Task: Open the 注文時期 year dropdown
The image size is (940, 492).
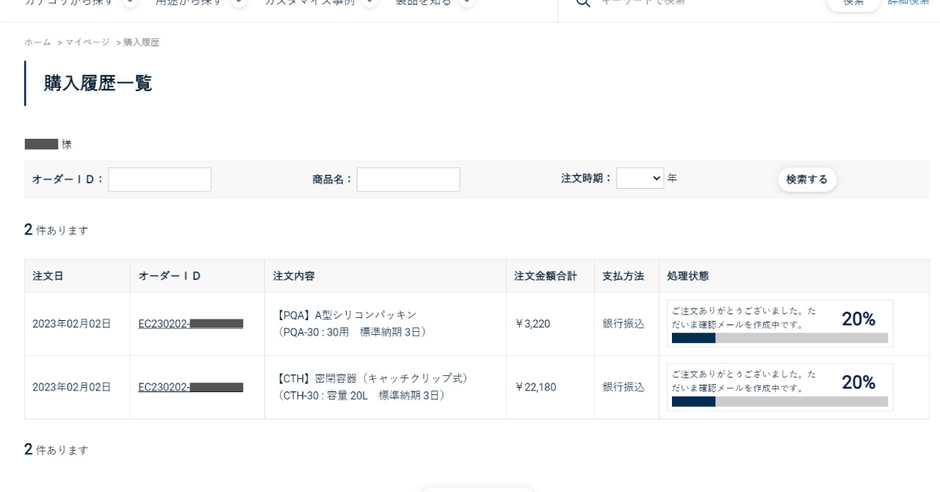Action: pos(640,179)
